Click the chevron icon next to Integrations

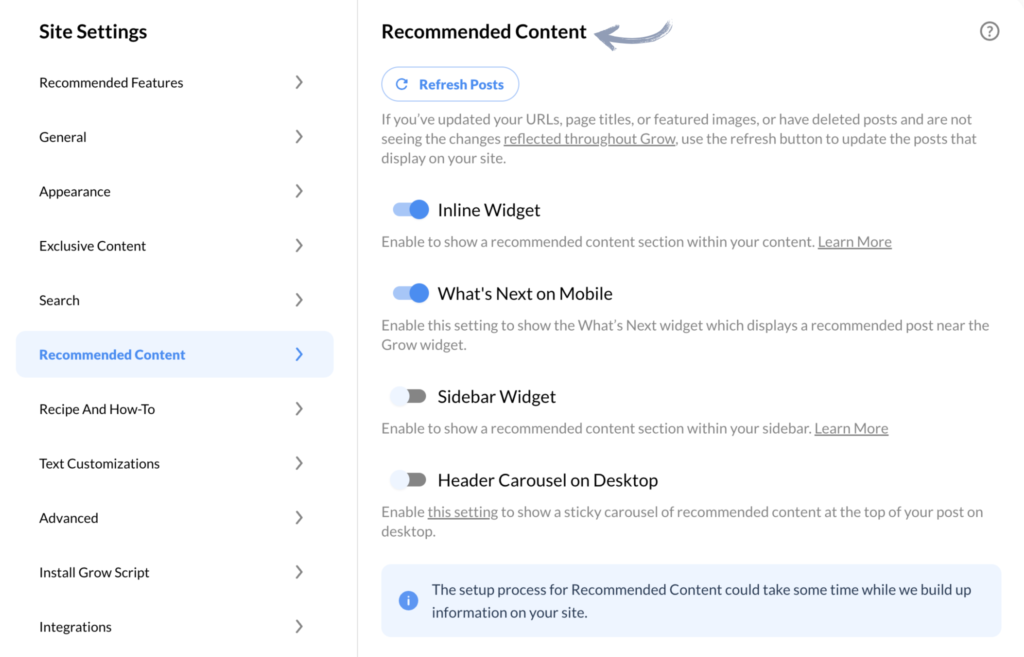(299, 627)
